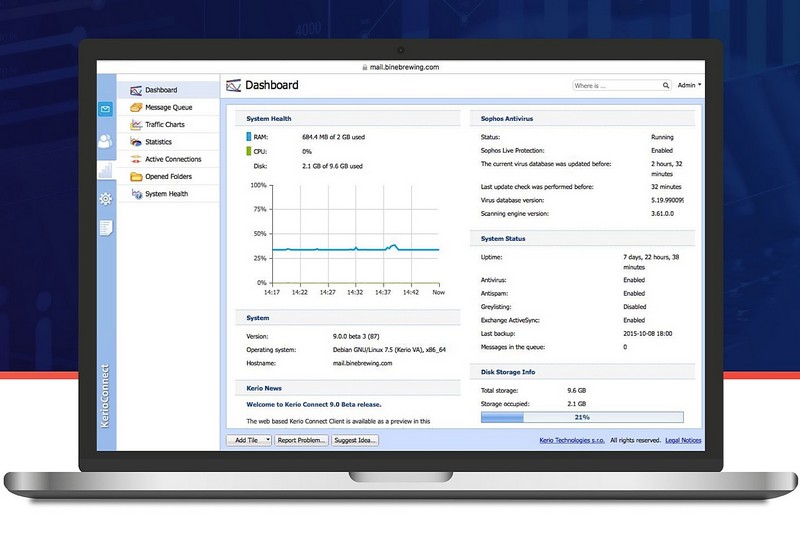Image resolution: width=800 pixels, height=533 pixels.
Task: Open the mail envelope section in left rail
Action: tap(106, 109)
